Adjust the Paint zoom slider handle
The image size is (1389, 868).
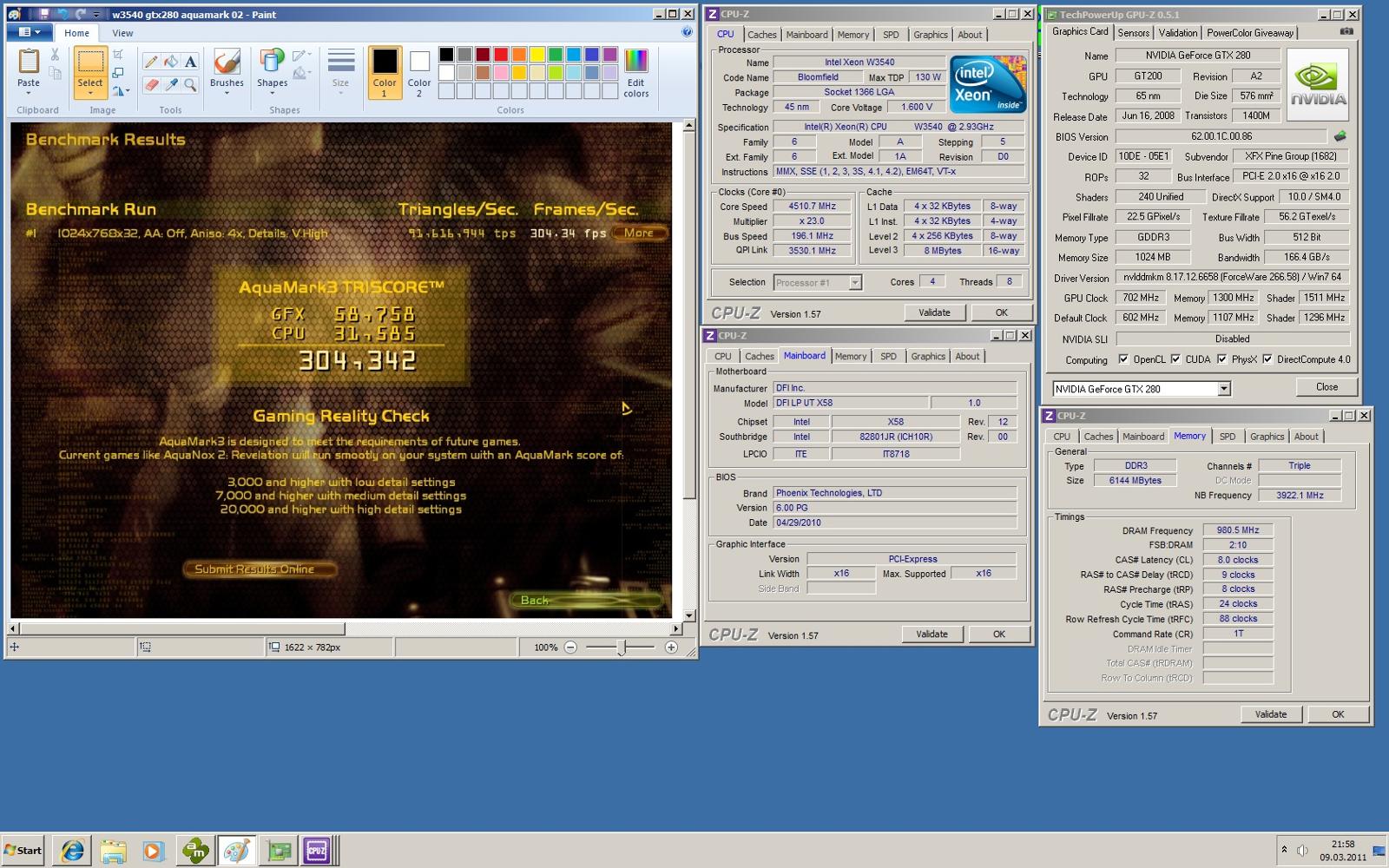622,648
